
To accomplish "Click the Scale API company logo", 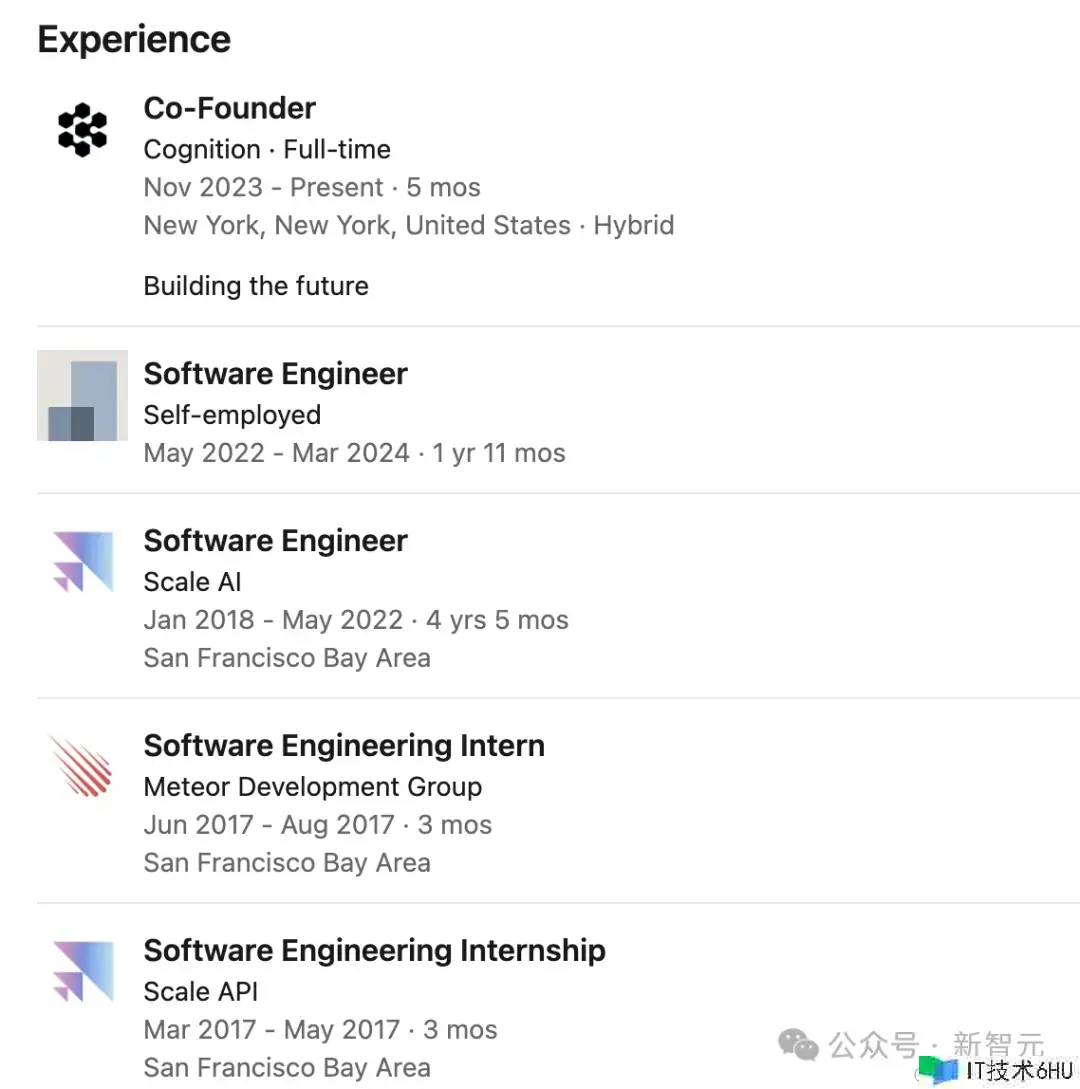I will click(x=82, y=972).
